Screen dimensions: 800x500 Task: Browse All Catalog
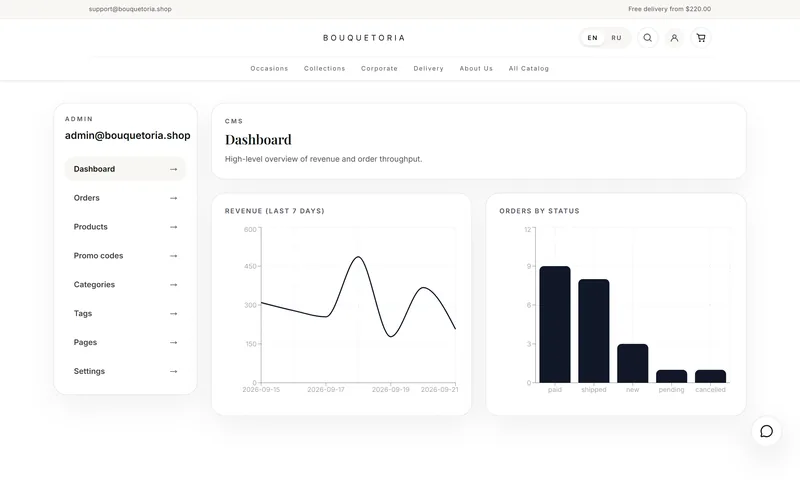pos(529,68)
